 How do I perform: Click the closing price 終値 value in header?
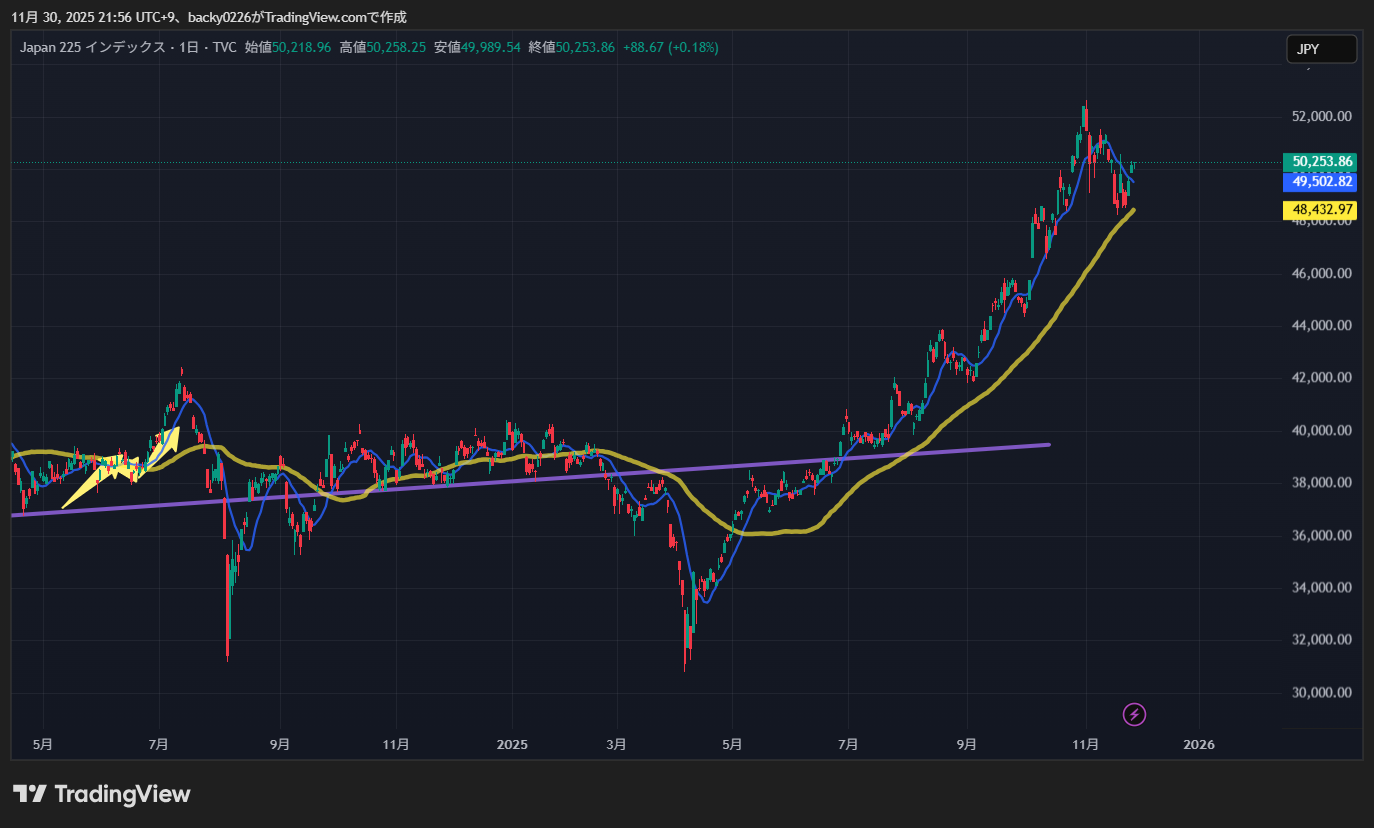585,47
